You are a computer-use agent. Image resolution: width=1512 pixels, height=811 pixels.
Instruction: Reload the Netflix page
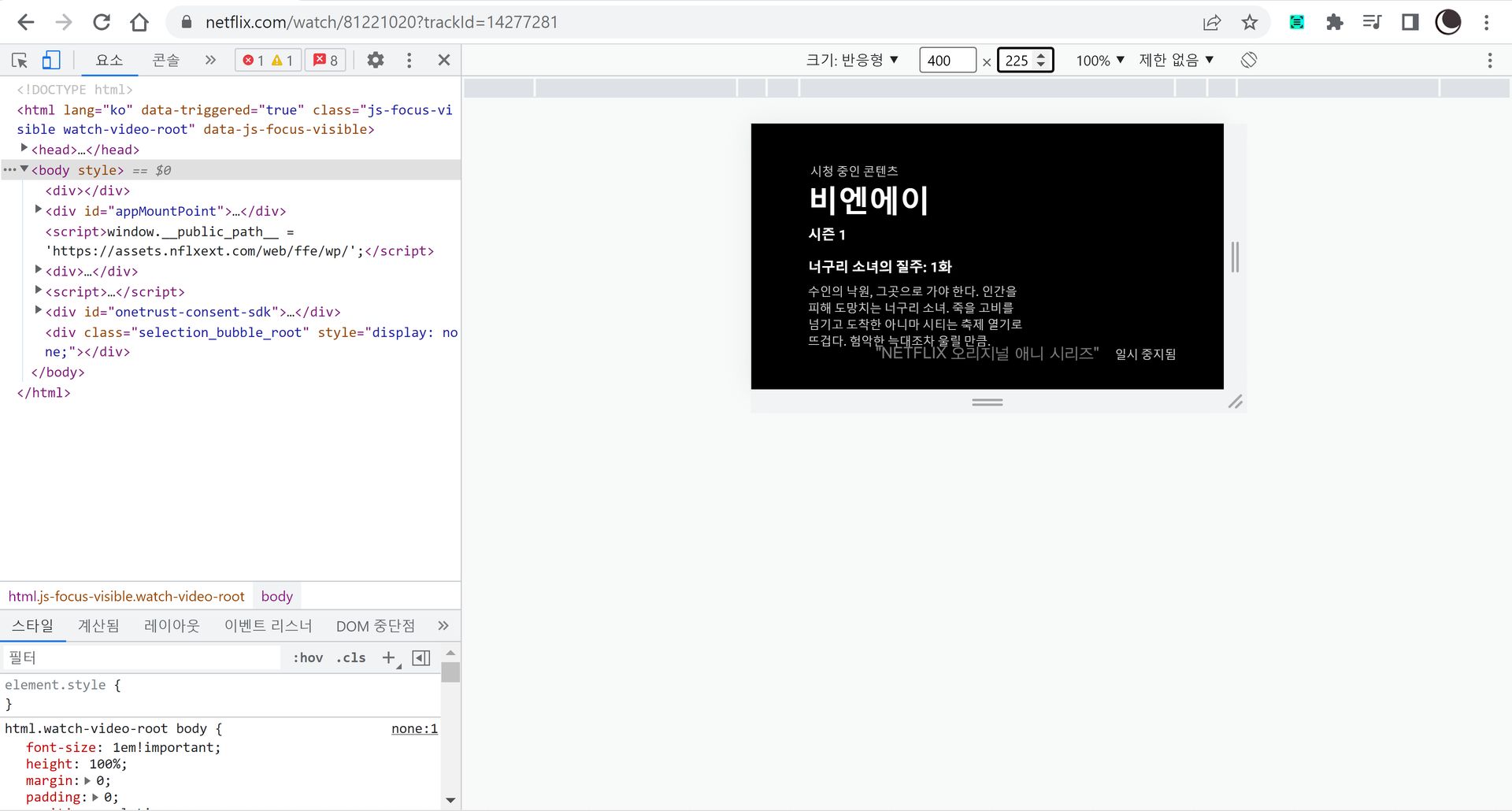click(102, 22)
